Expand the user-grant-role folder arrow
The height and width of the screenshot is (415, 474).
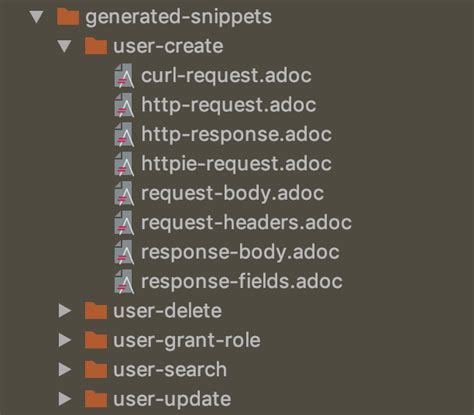click(65, 340)
